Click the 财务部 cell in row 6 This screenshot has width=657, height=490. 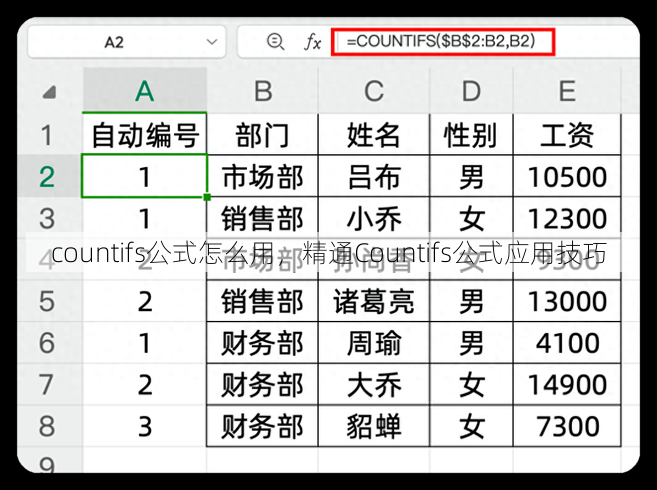coord(263,342)
